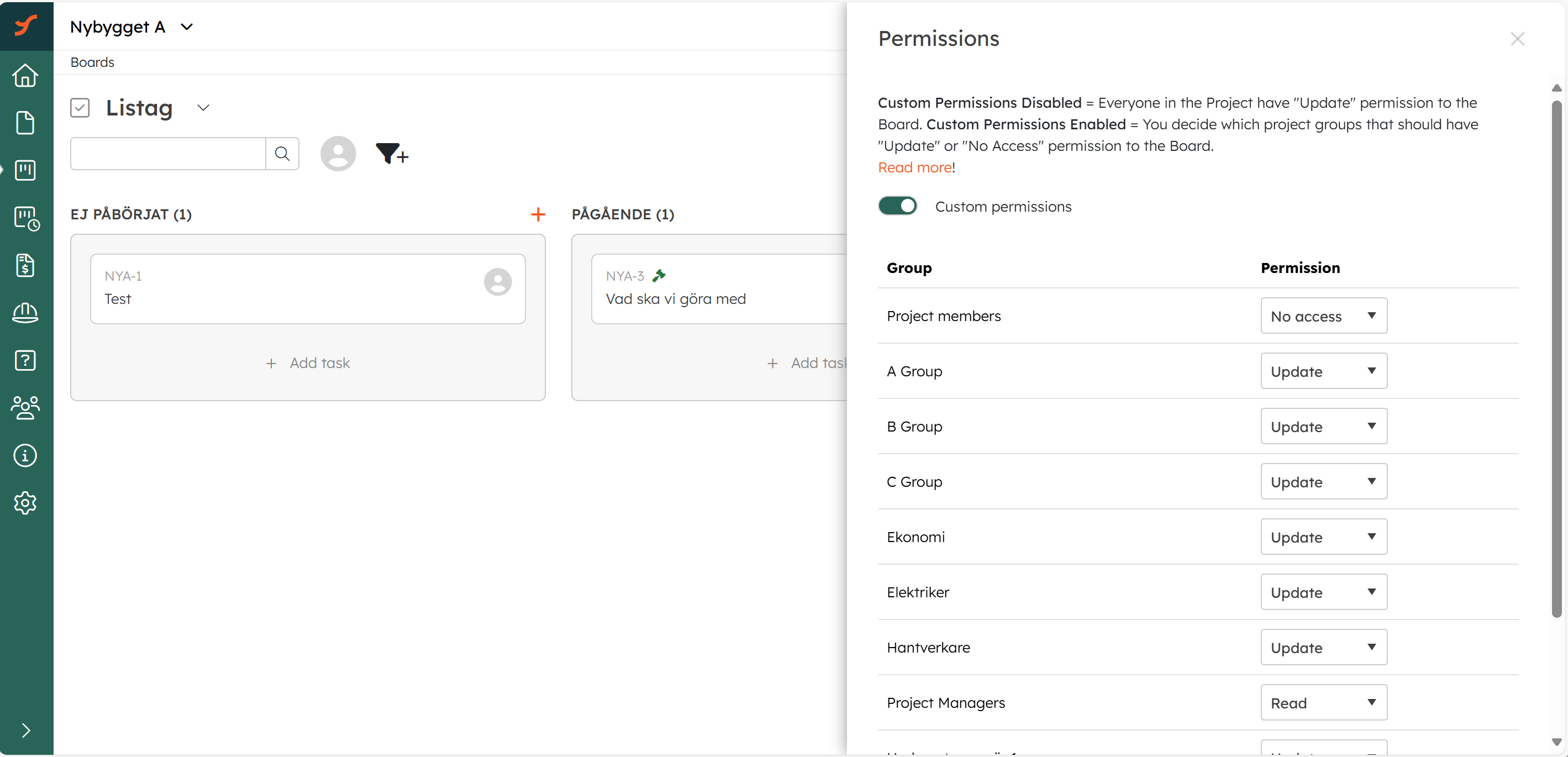Click Add task under EJ PÅBÖRJAT
Image resolution: width=1568 pixels, height=757 pixels.
tap(307, 363)
